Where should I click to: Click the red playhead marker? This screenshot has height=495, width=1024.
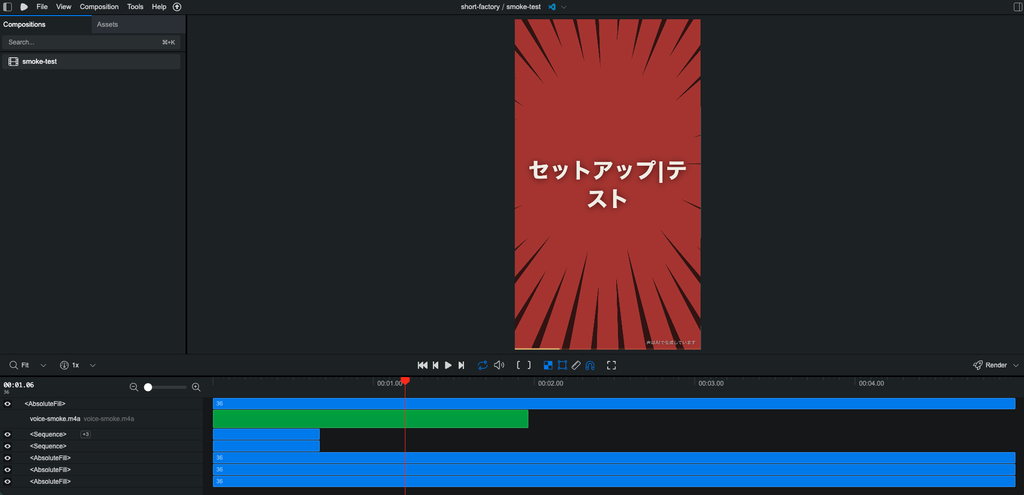[405, 381]
